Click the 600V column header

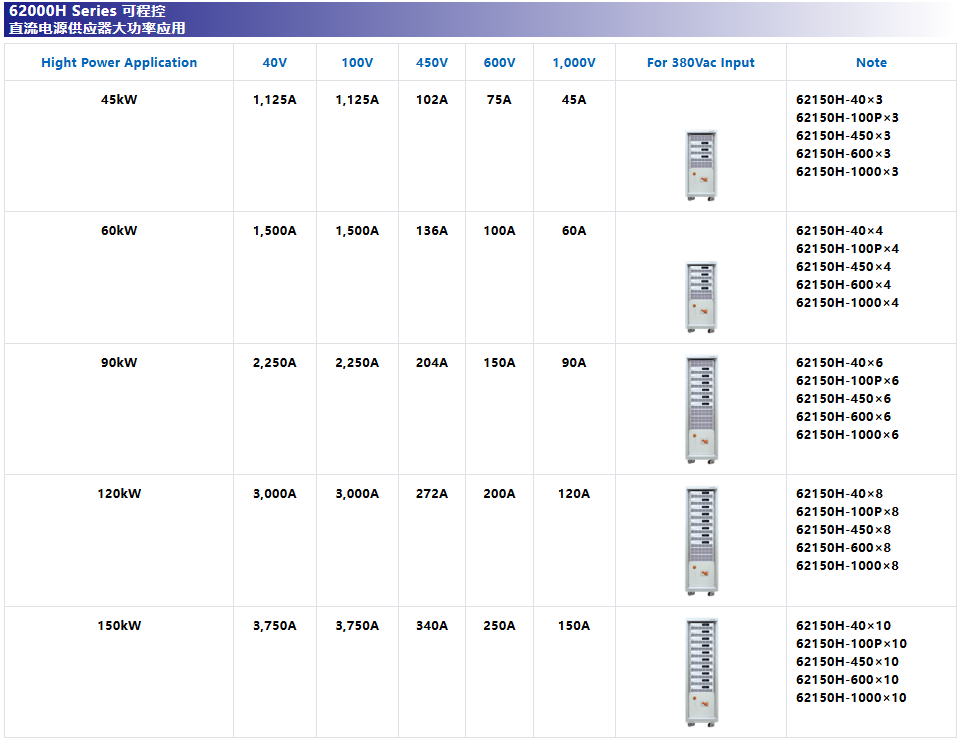click(x=499, y=63)
